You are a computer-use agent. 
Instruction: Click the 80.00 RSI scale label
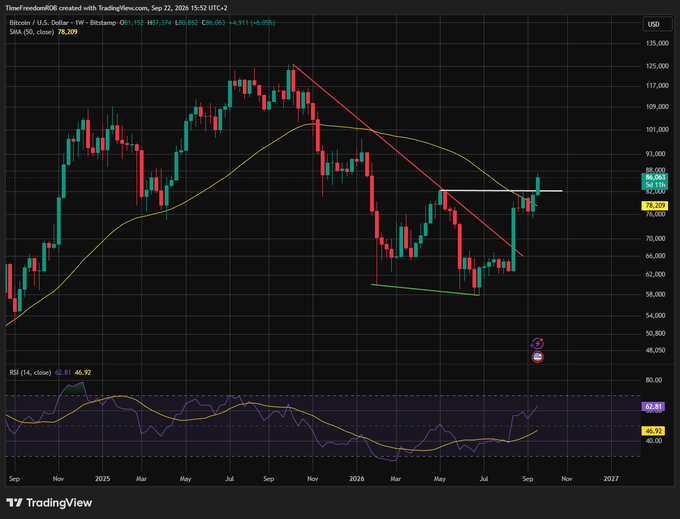coord(654,380)
